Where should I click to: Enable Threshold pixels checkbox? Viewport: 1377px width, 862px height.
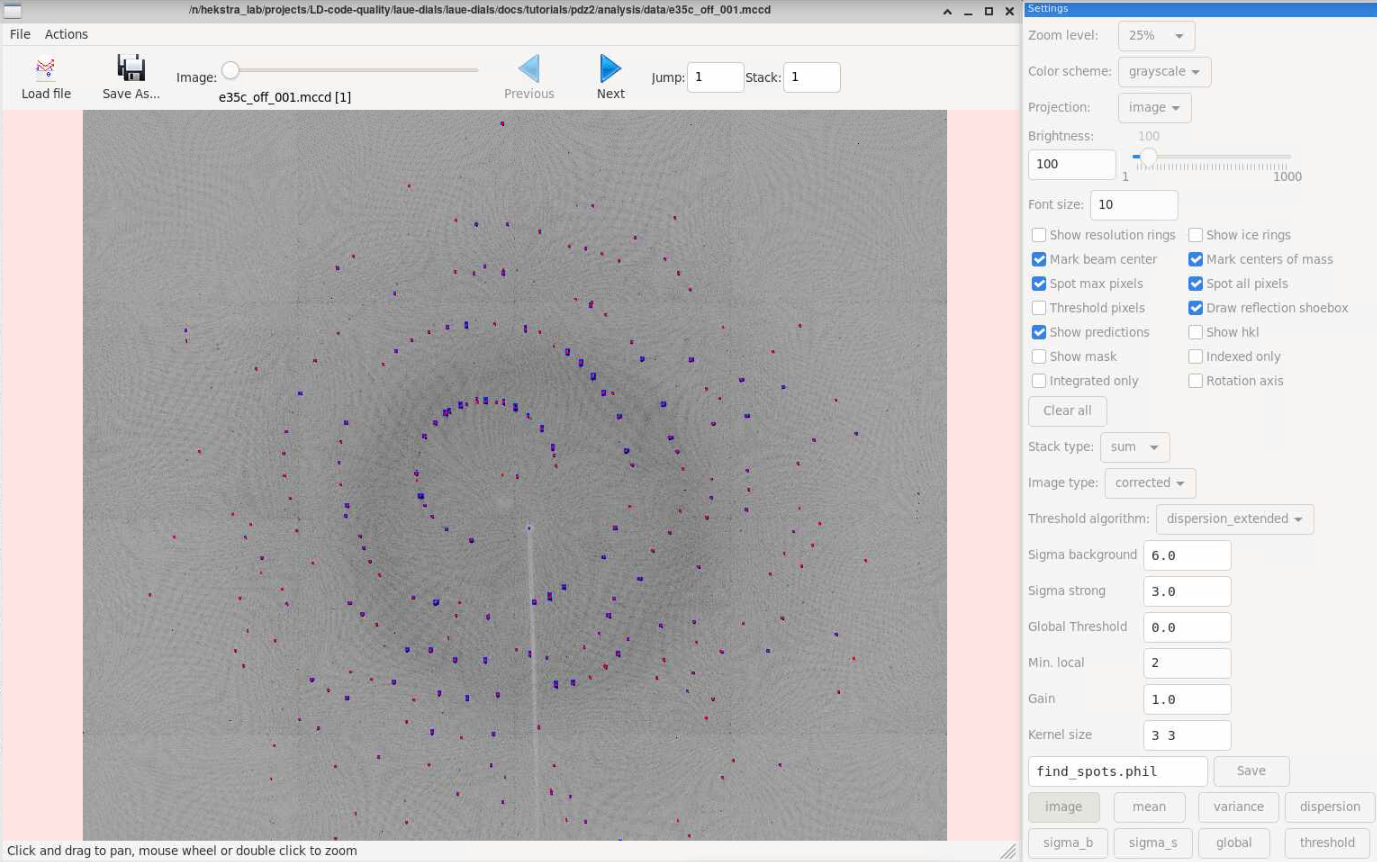[x=1039, y=308]
